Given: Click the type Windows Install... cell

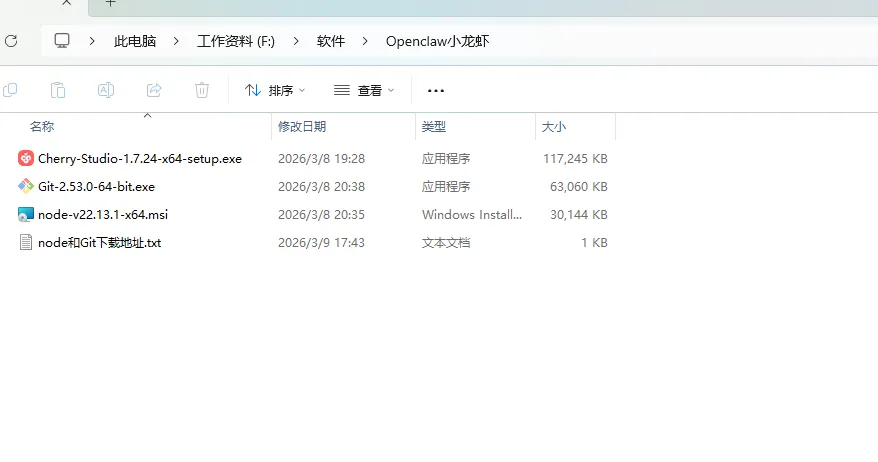Looking at the screenshot, I should (472, 214).
